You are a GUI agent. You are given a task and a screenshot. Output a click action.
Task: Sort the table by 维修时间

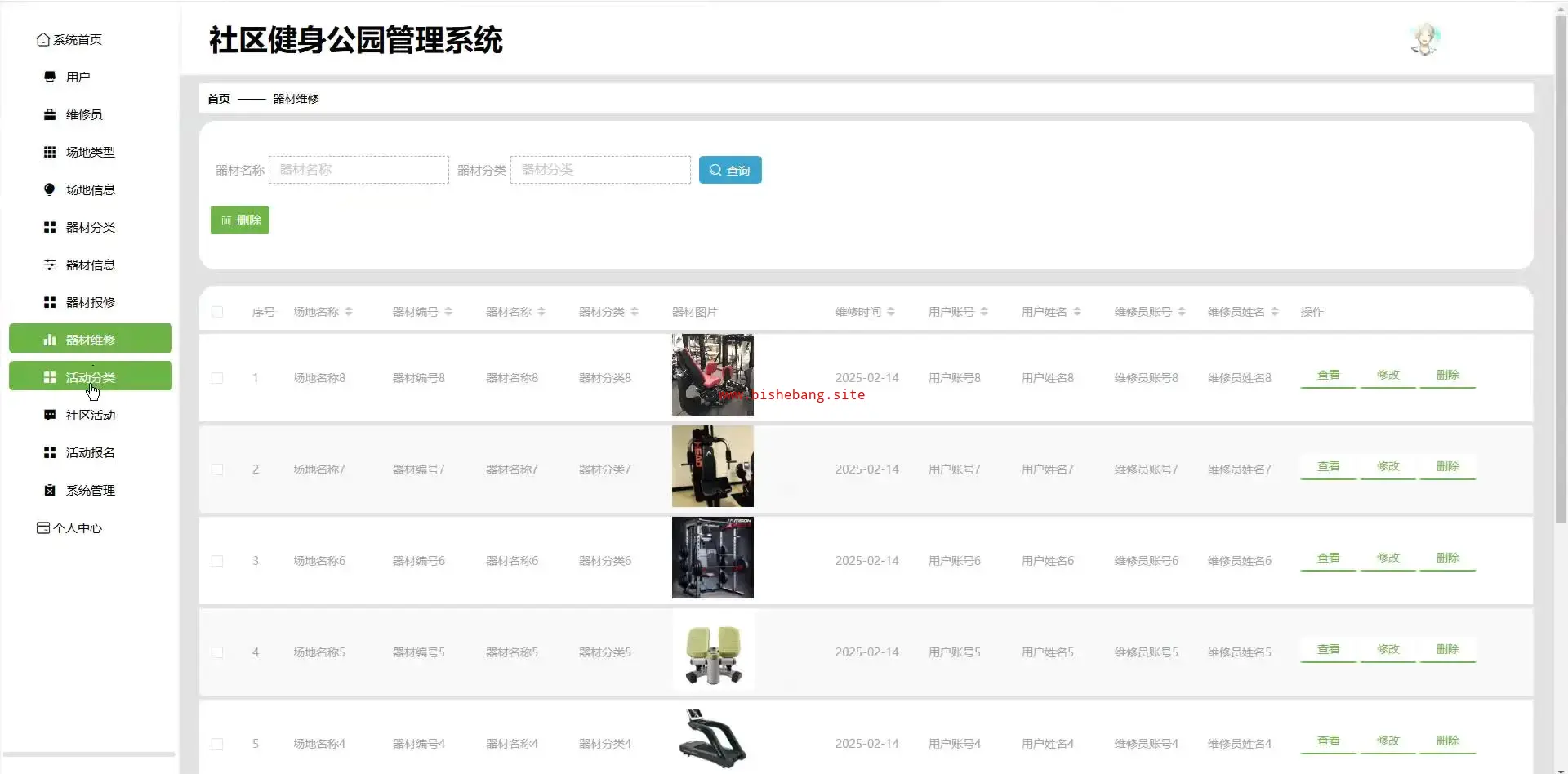[890, 312]
